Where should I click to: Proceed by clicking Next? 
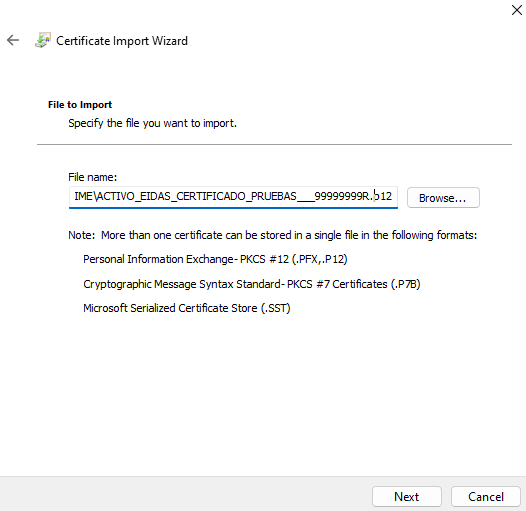click(x=407, y=496)
